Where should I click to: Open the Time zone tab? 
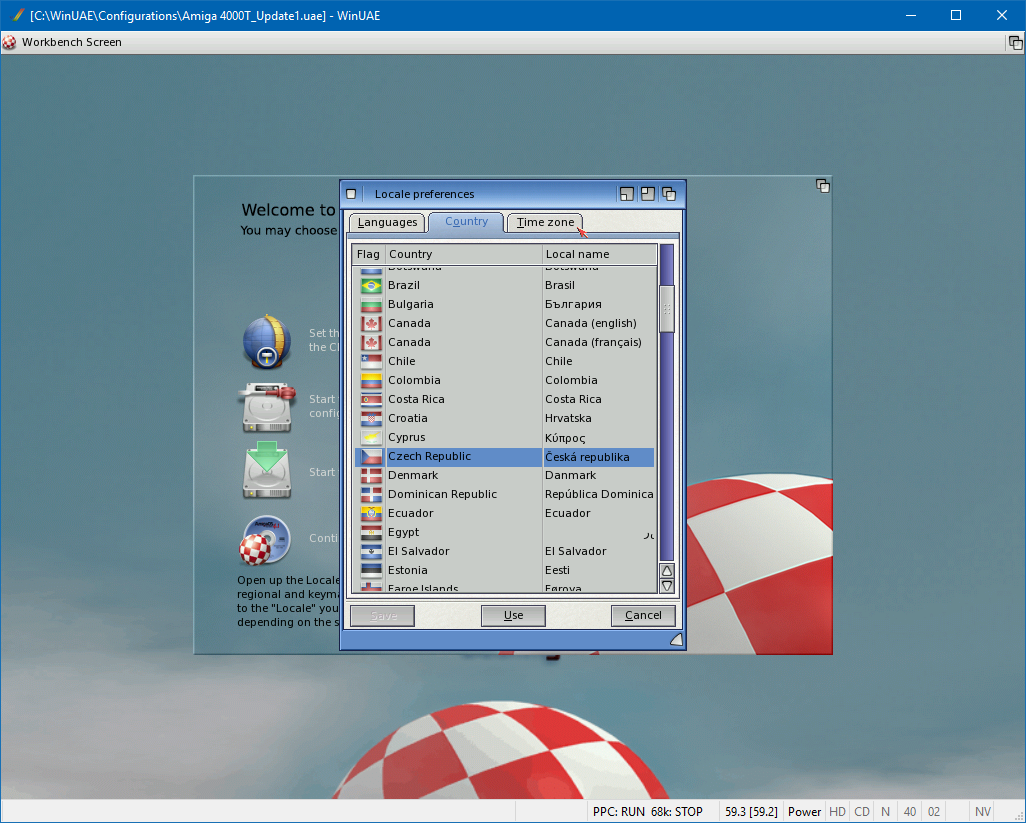tap(545, 222)
